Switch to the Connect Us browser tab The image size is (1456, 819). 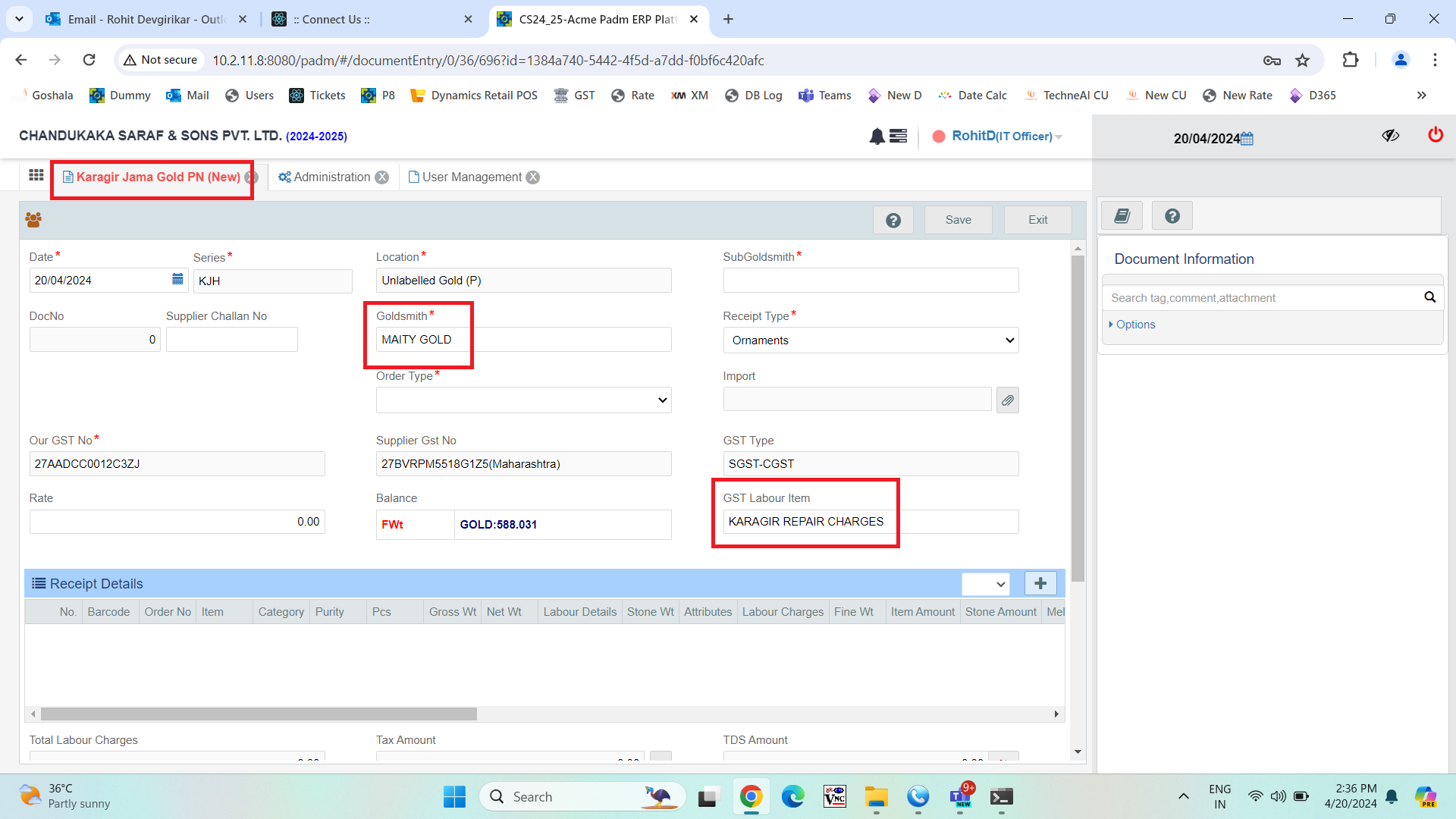pos(372,19)
